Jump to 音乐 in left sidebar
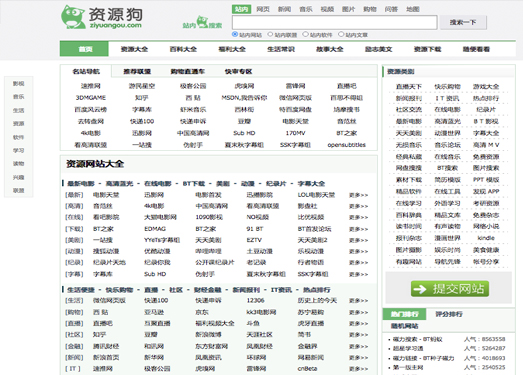The image size is (523, 375). [19, 97]
